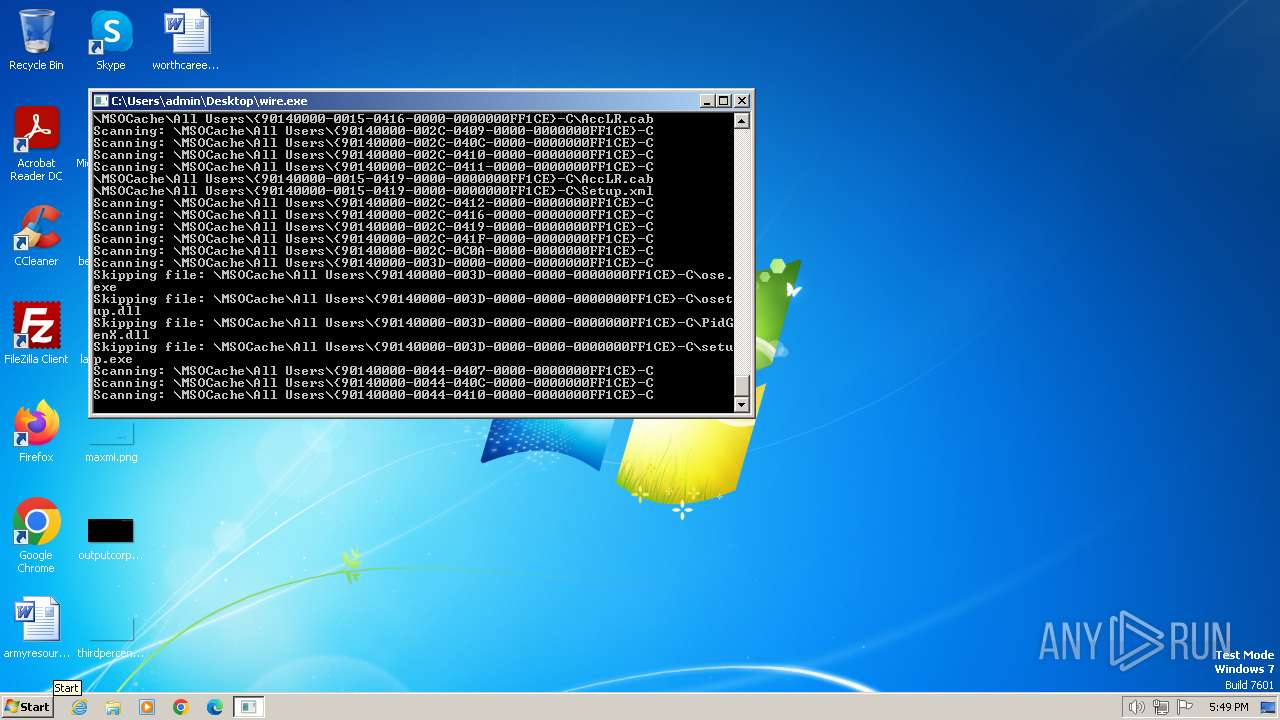Click the Setup.xml console output line
The width and height of the screenshot is (1280, 720).
point(373,191)
